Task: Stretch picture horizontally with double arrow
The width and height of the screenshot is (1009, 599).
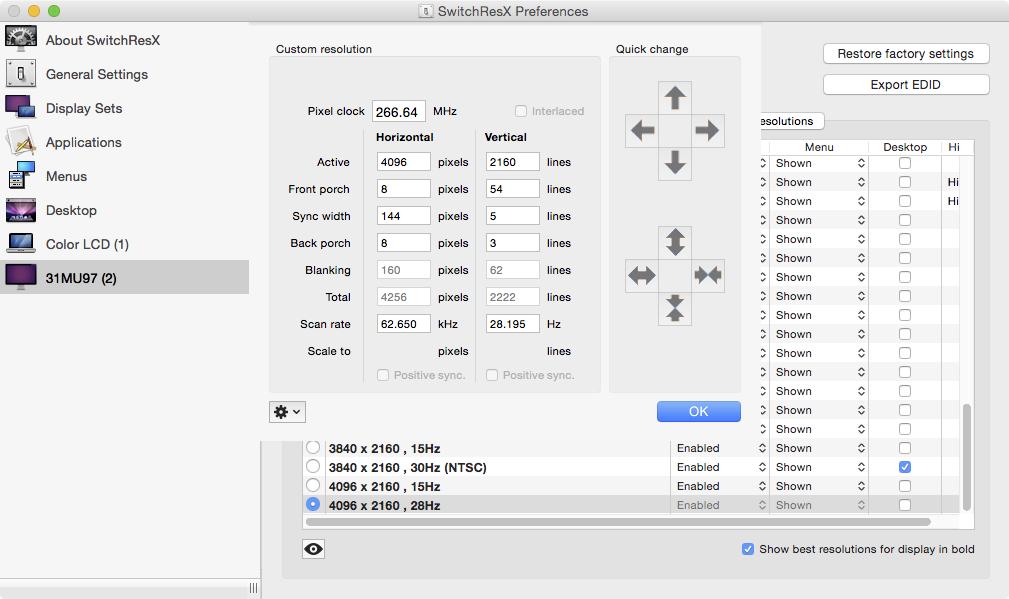Action: [642, 275]
